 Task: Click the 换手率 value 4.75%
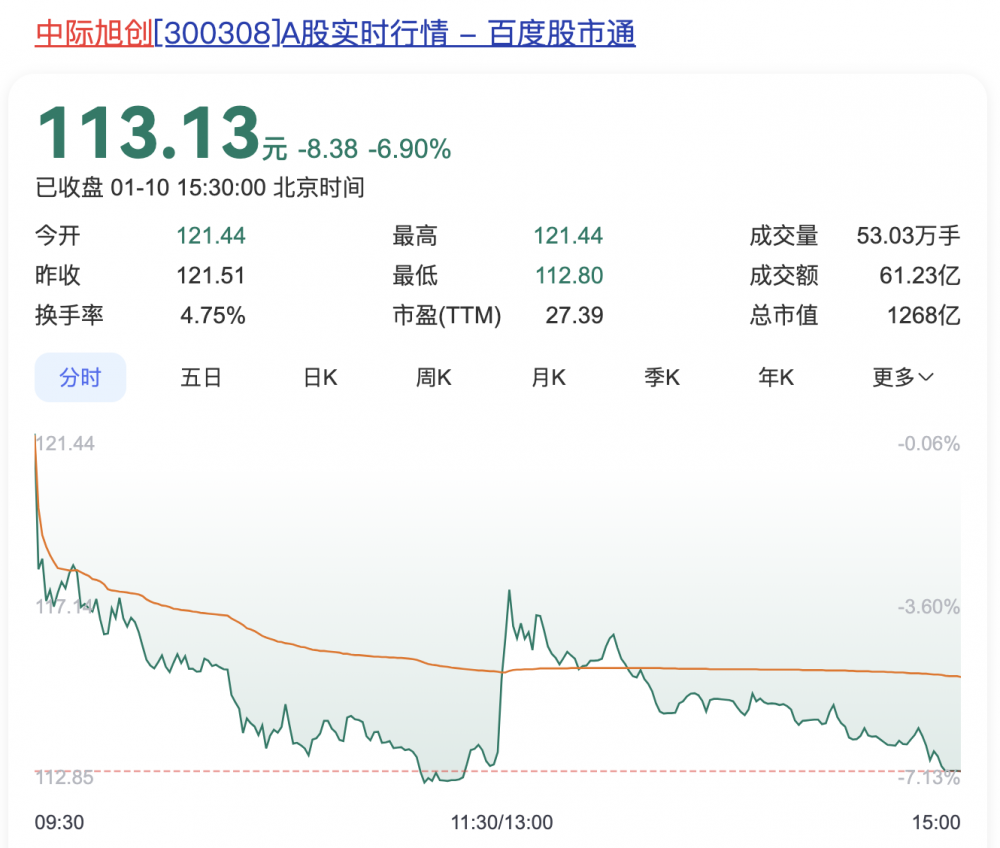(213, 316)
